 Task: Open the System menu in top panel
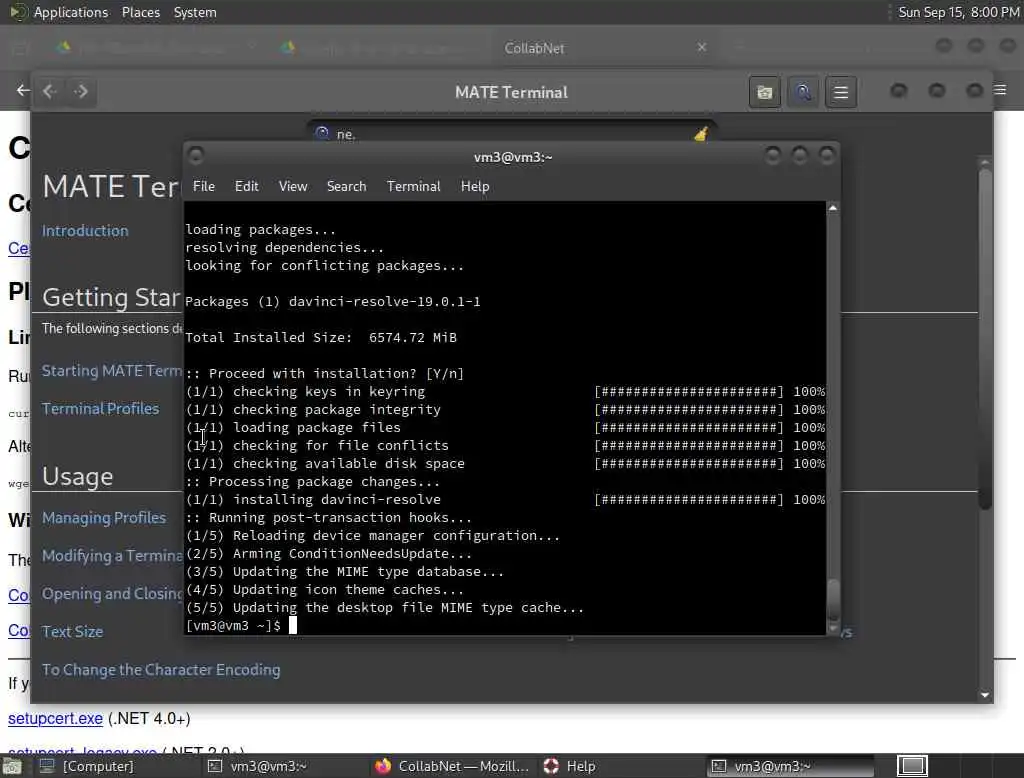tap(195, 12)
